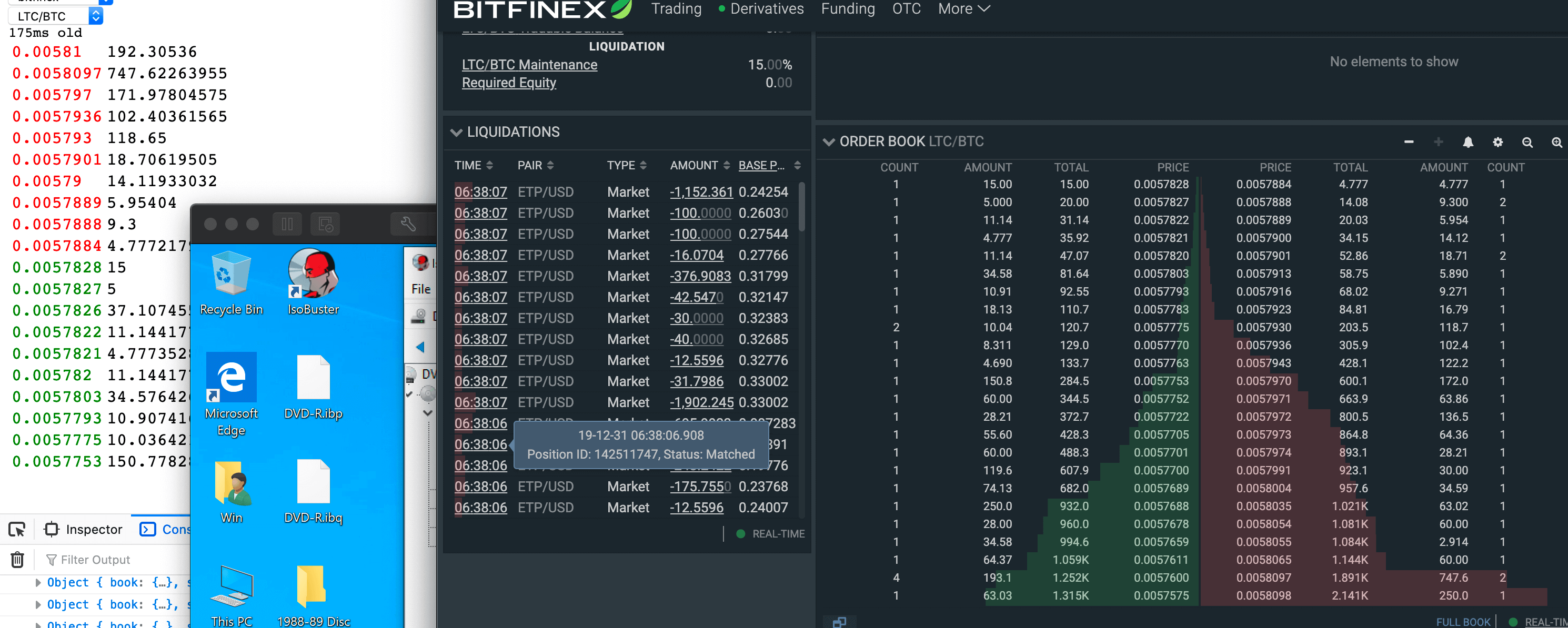This screenshot has height=628, width=1568.
Task: Click the IsoBuster back arrow
Action: (420, 347)
